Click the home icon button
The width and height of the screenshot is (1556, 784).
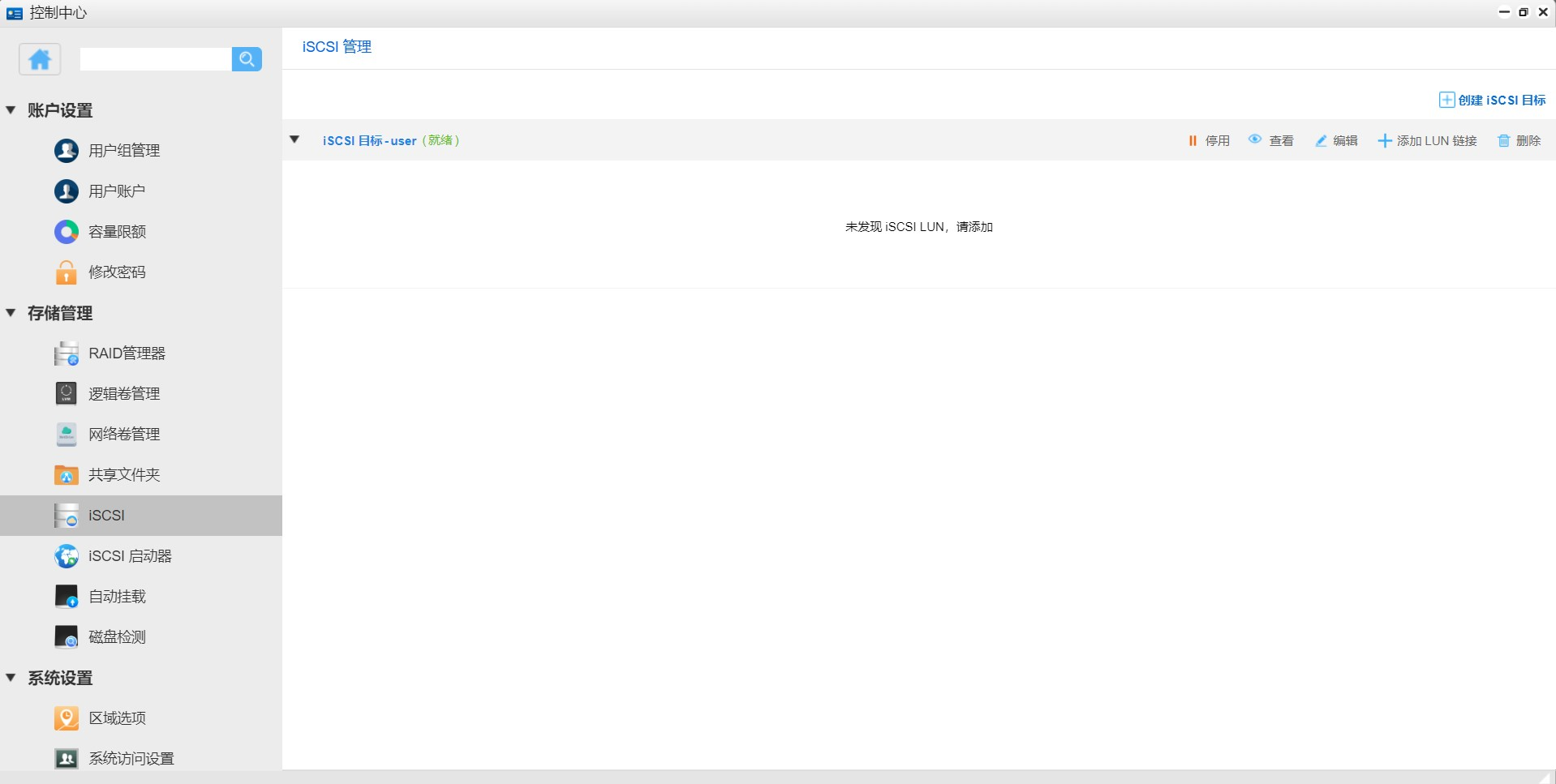click(40, 59)
